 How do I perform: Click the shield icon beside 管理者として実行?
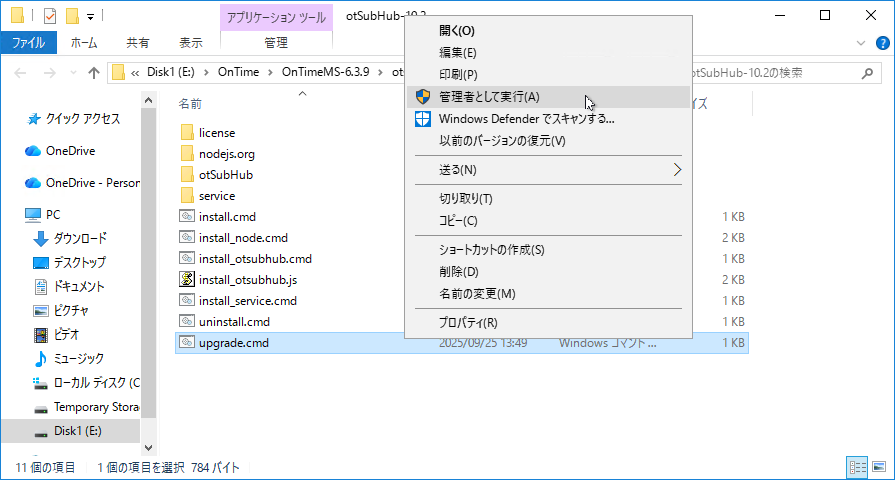pyautogui.click(x=422, y=97)
